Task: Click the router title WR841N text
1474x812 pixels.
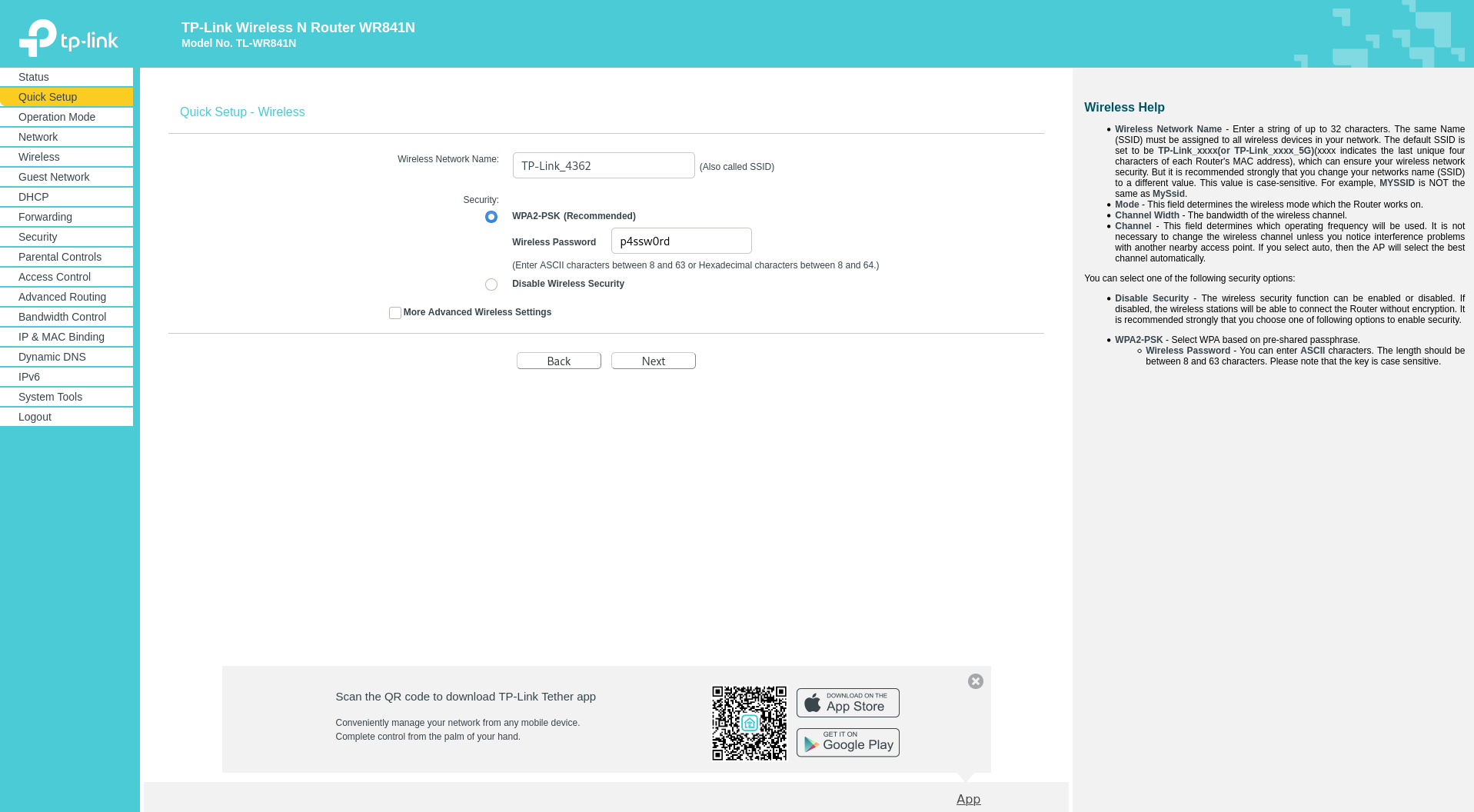Action: click(298, 28)
